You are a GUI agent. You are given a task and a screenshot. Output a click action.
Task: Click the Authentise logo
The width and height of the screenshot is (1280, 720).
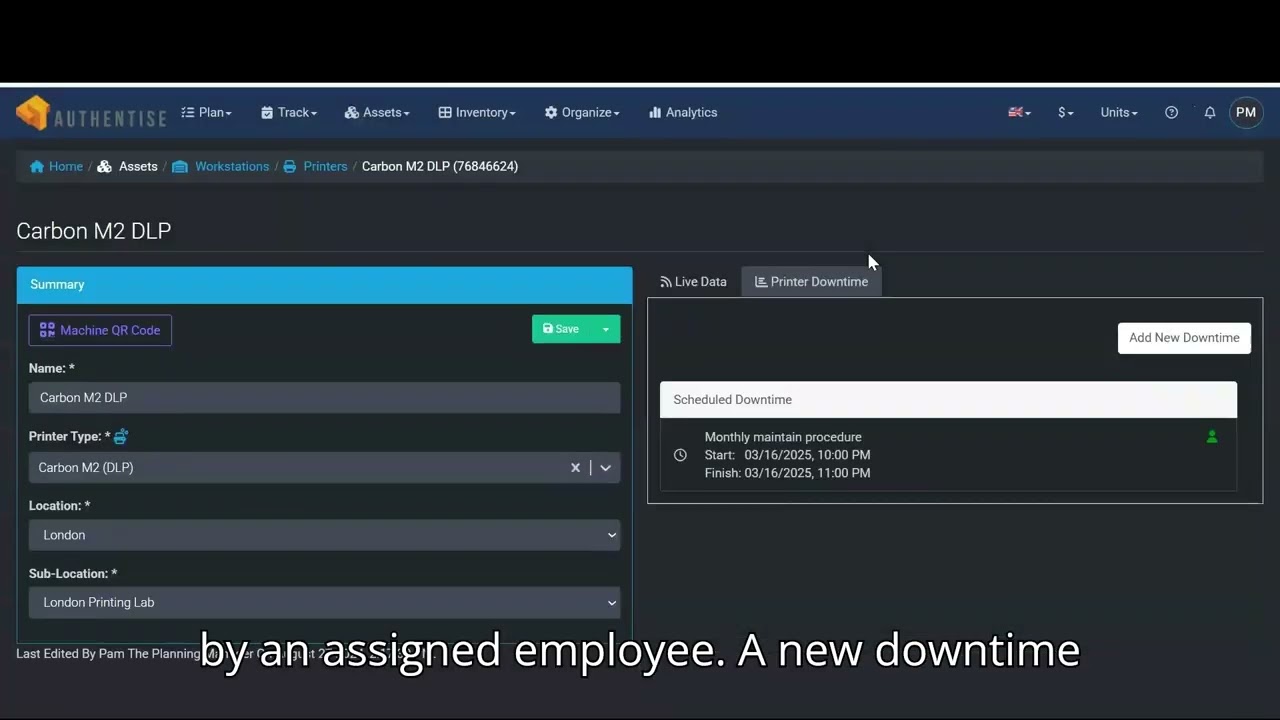coord(91,113)
